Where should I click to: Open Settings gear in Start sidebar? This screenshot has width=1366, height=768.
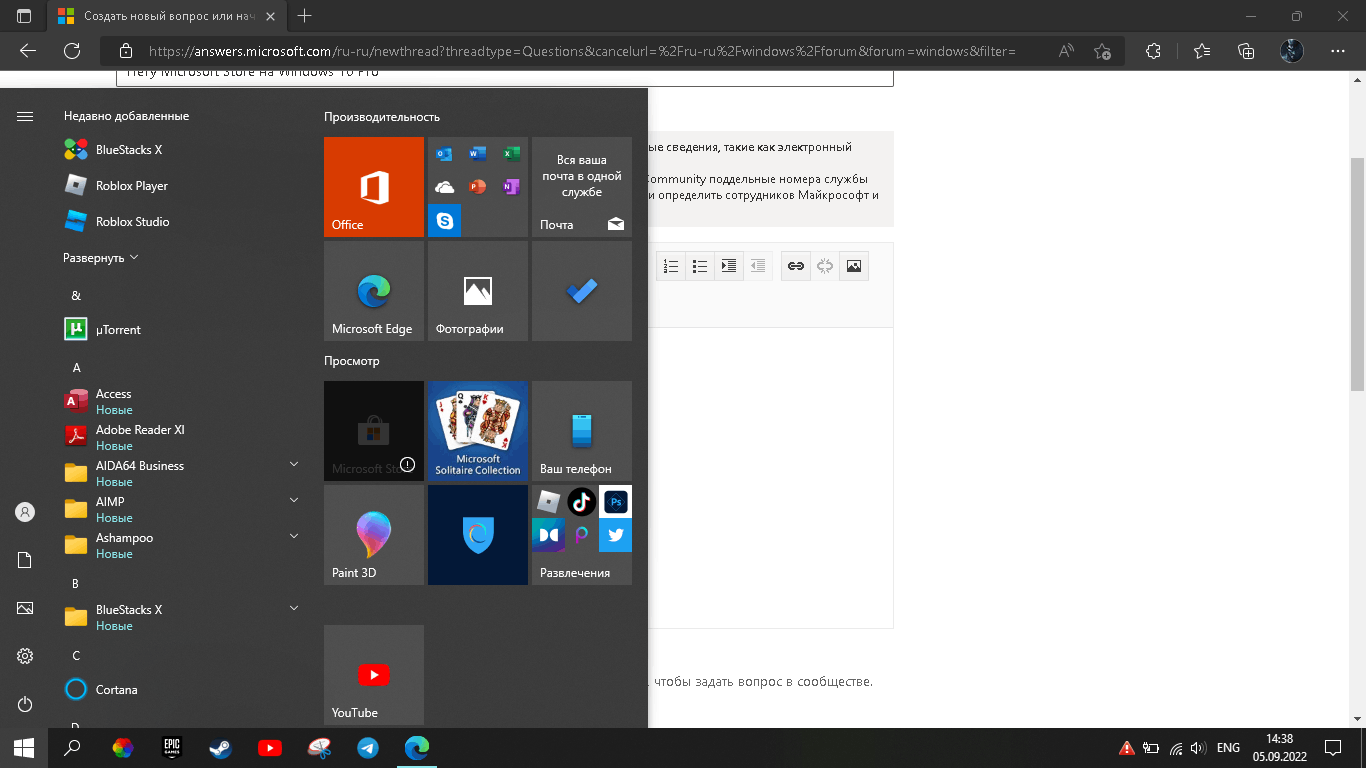(x=25, y=656)
